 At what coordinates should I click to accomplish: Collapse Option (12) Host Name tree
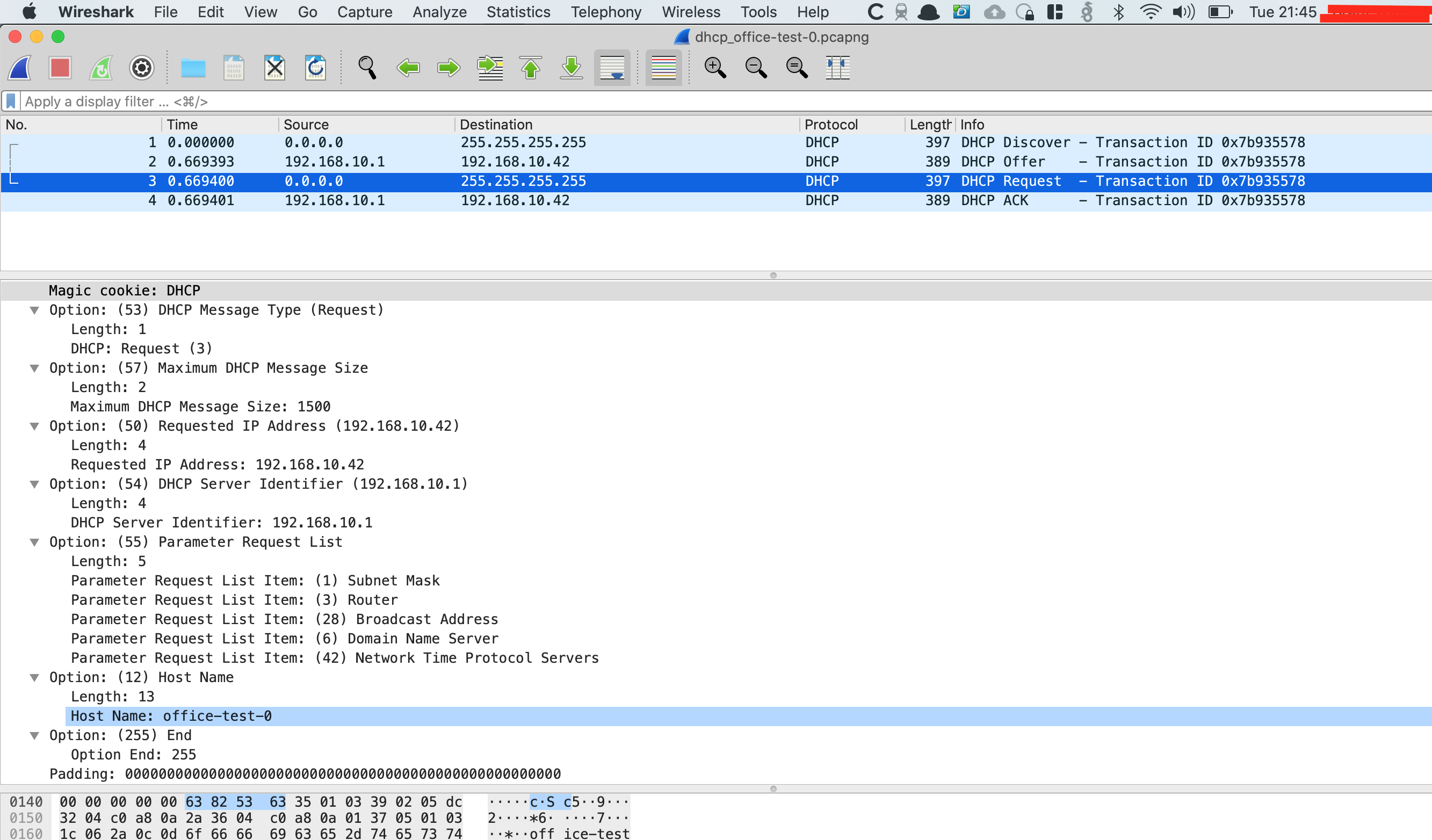click(35, 677)
